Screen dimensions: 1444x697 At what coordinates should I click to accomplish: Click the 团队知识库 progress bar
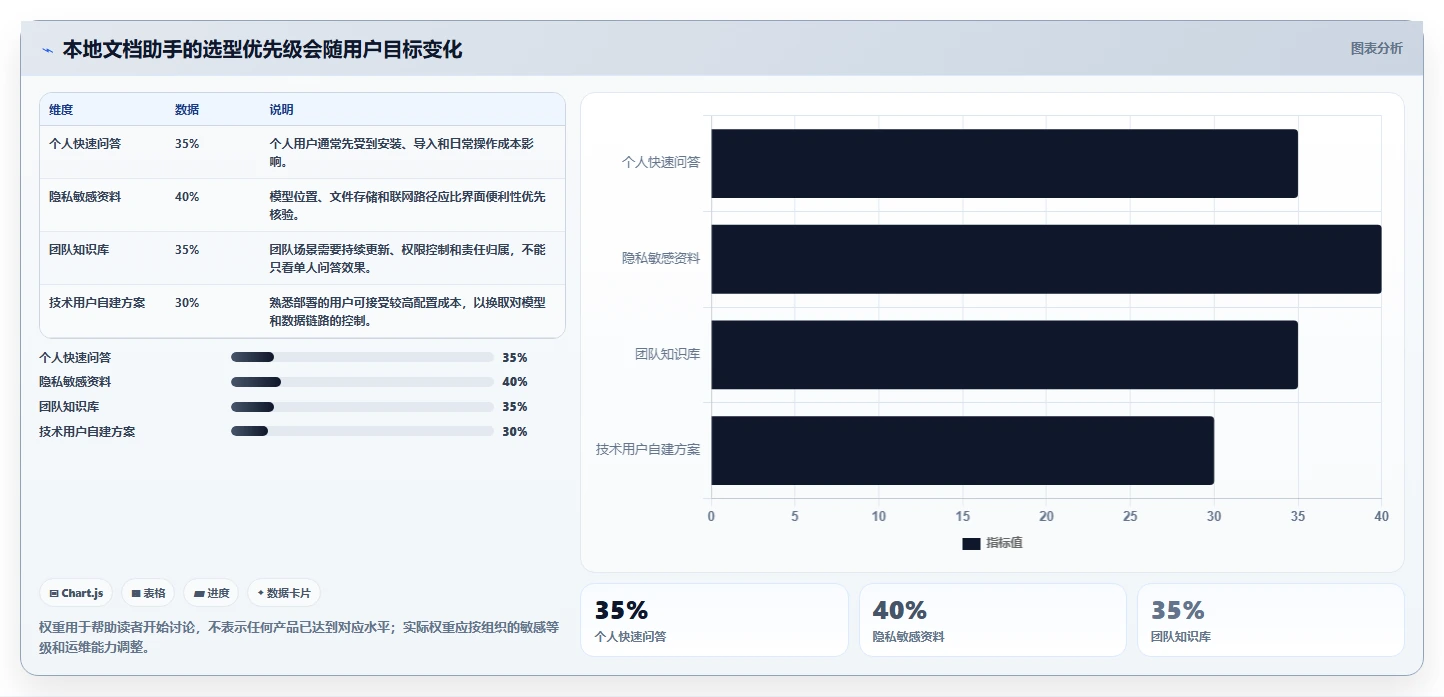362,407
